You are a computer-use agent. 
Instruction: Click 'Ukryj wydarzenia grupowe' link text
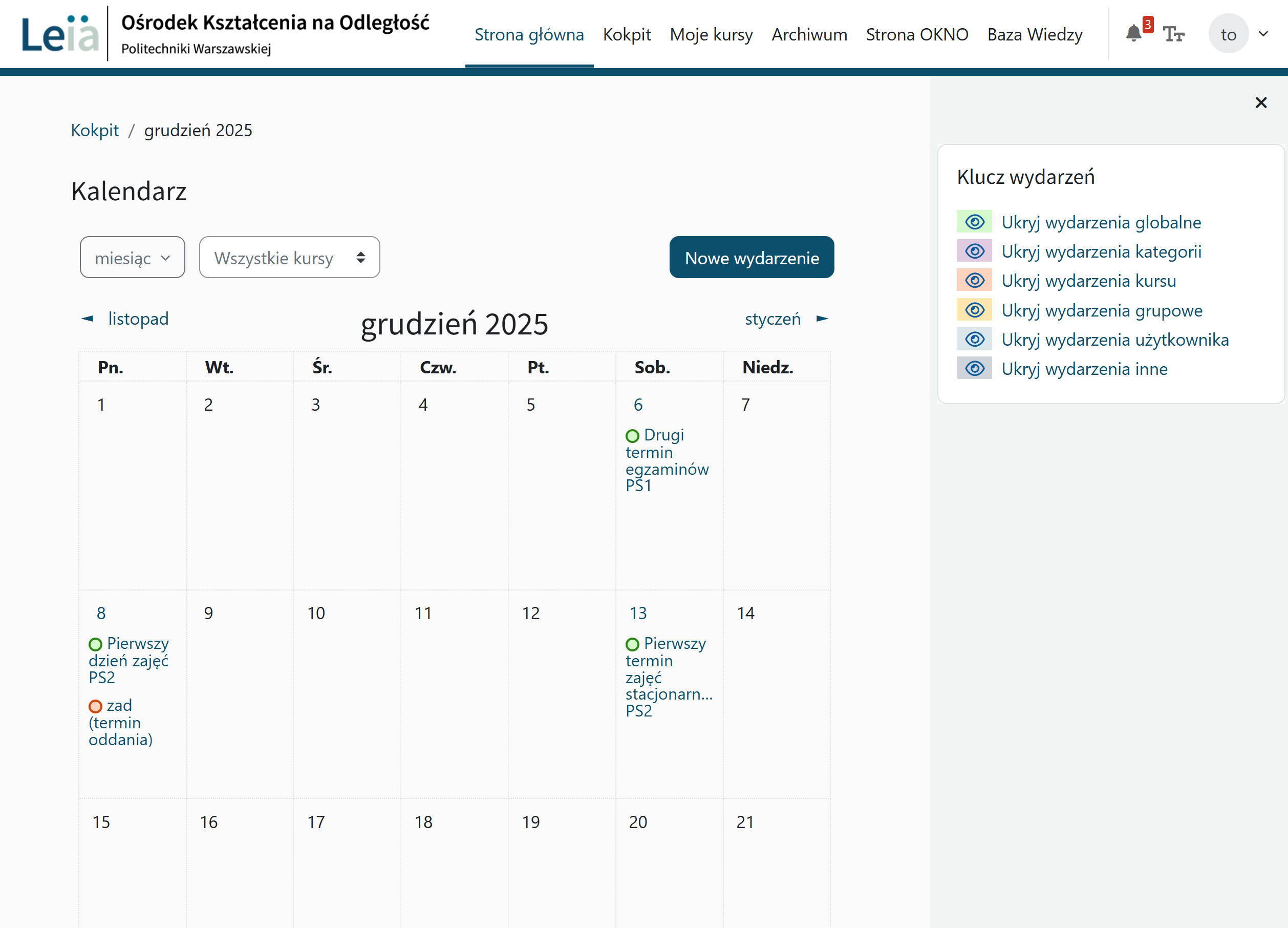point(1102,310)
